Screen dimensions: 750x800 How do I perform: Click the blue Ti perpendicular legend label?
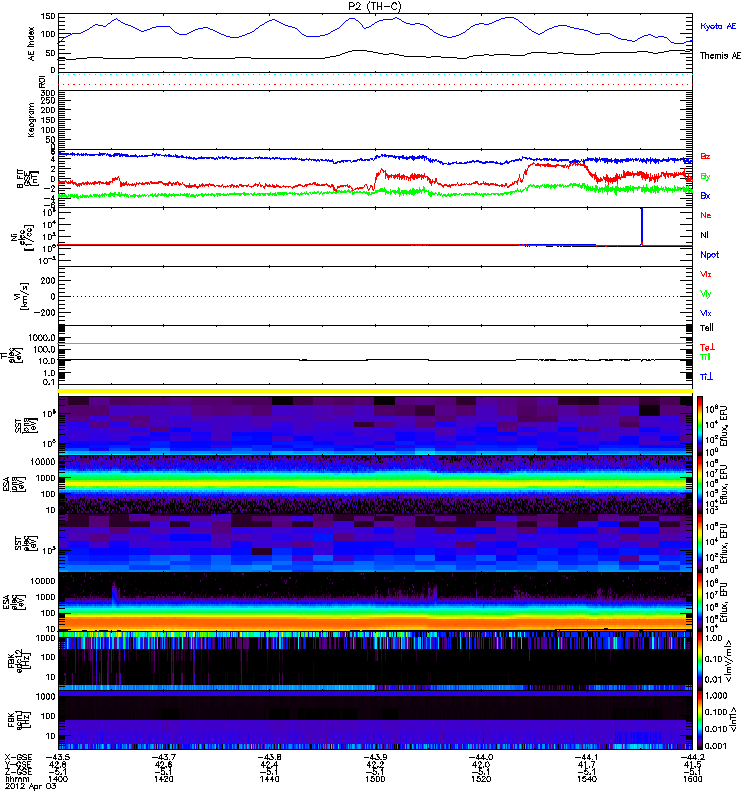coord(706,377)
